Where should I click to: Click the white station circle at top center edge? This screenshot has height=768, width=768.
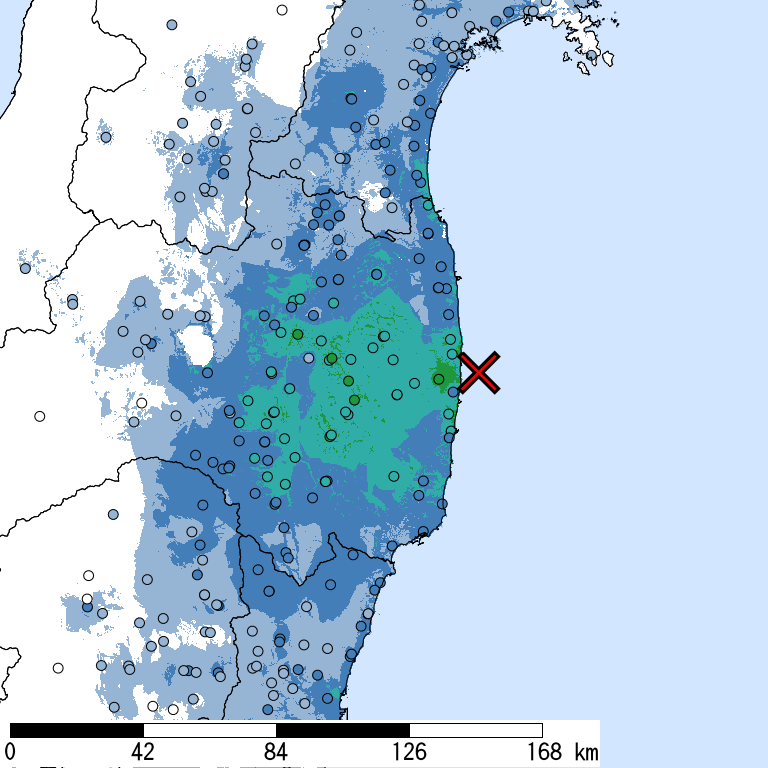[282, 10]
